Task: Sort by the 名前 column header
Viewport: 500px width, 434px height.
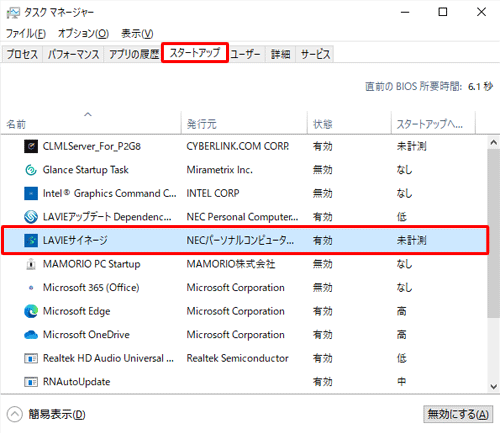Action: [91, 123]
